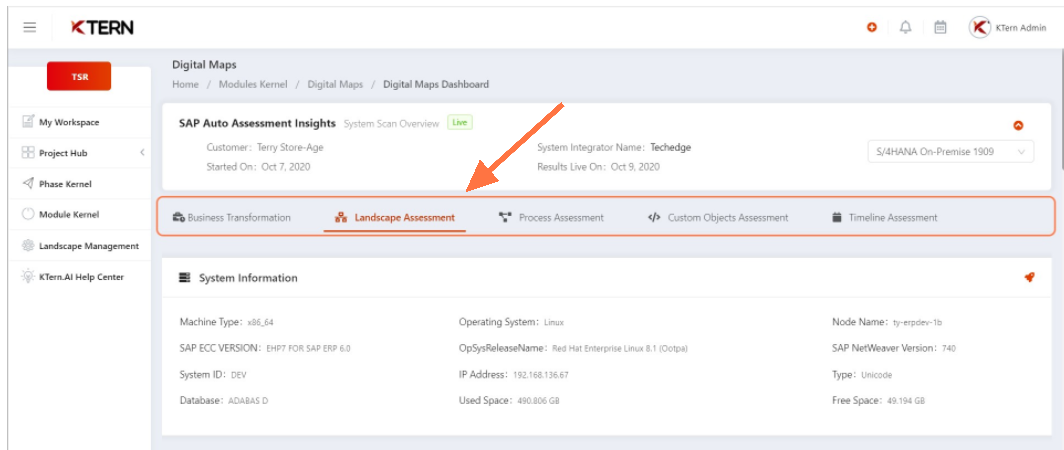Click SAP ECC VERSION EHP7 value

(308, 349)
